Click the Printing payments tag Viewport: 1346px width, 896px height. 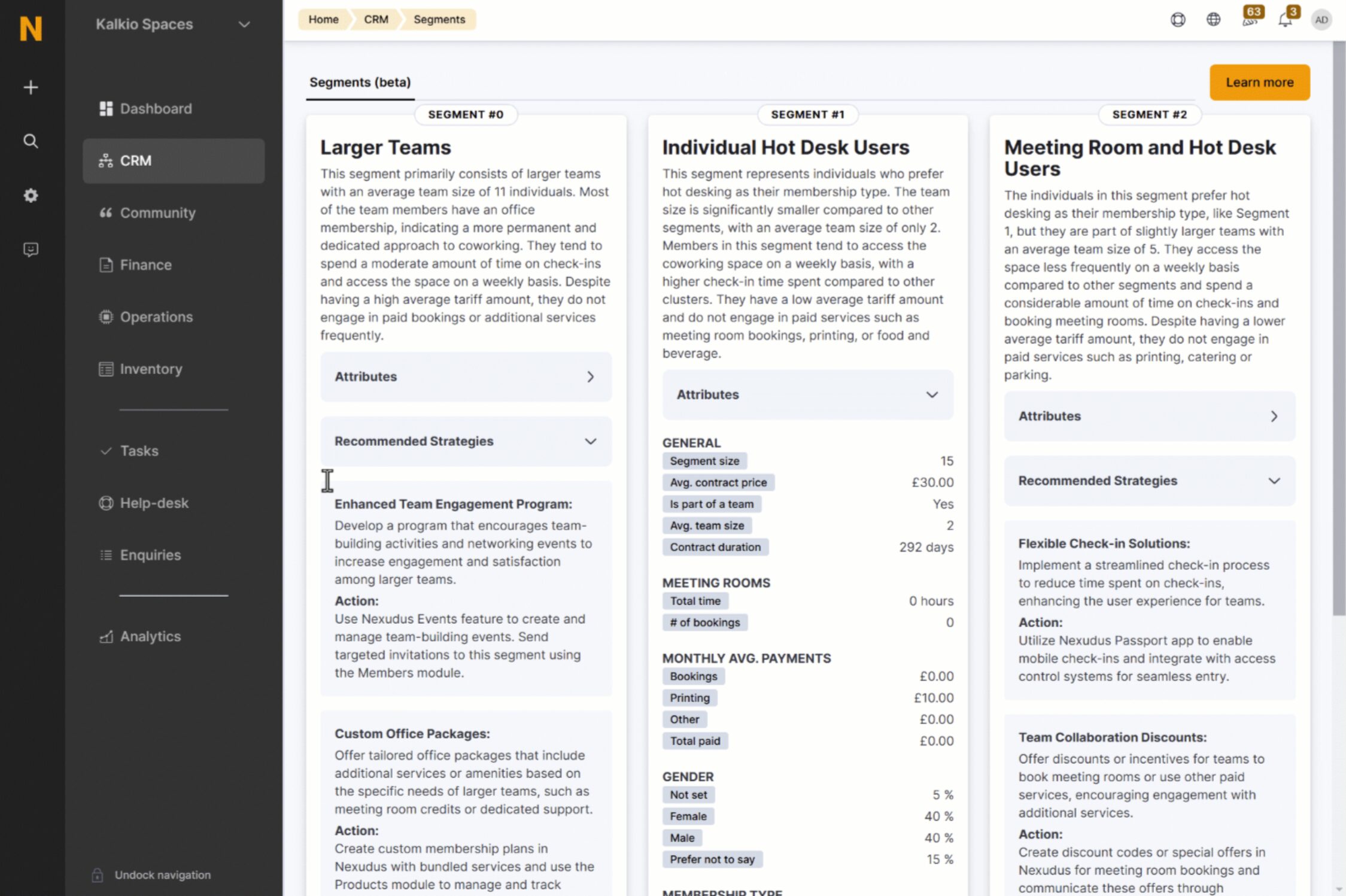(689, 698)
